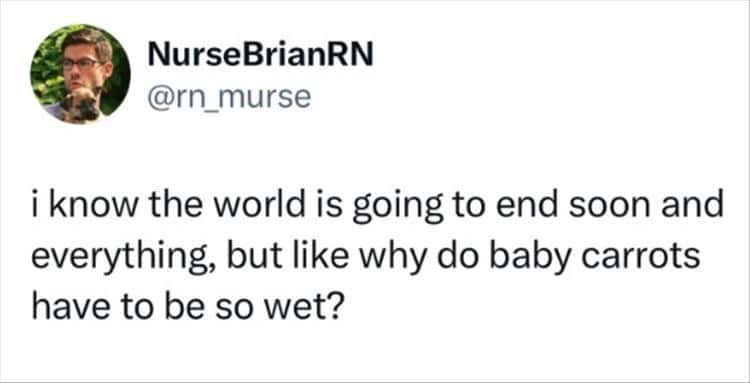This screenshot has height=383, width=750.
Task: Open the @rn_murse handle link
Action: [229, 98]
